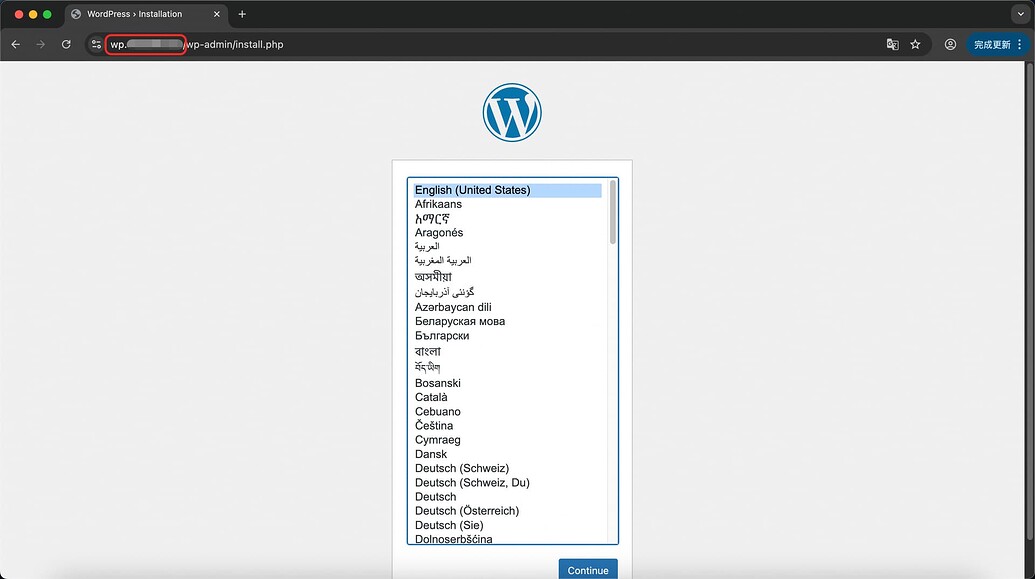Viewport: 1035px width, 579px height.
Task: Bookmark this page with the star icon
Action: pos(915,44)
